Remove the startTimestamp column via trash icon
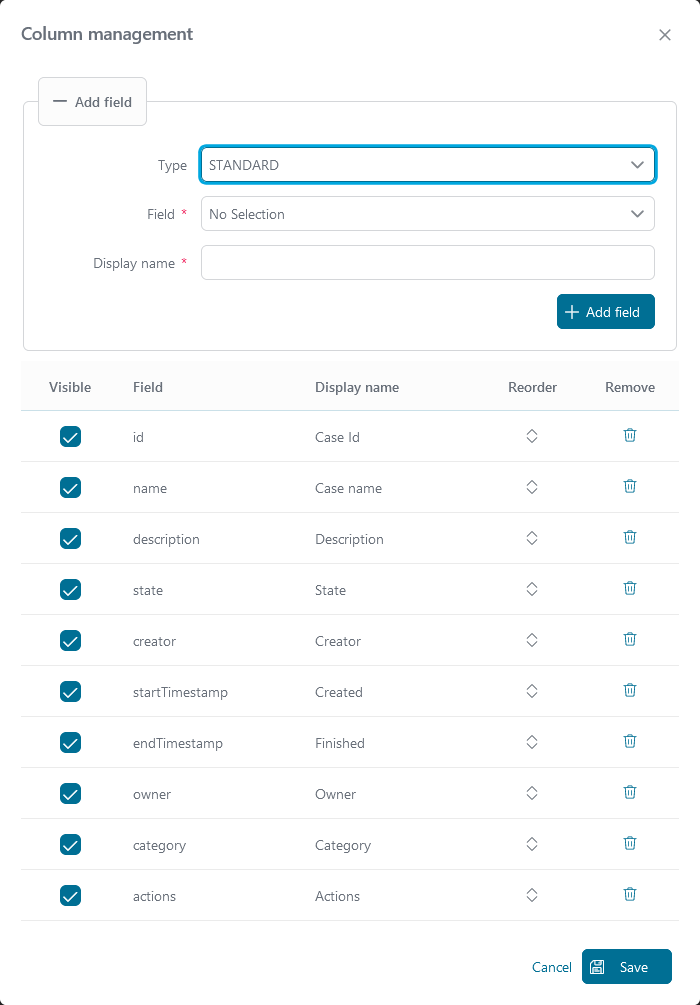 tap(629, 690)
